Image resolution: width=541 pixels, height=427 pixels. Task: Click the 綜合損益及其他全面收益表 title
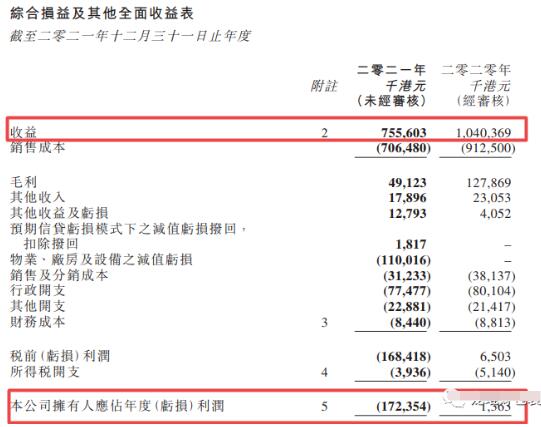pyautogui.click(x=102, y=14)
